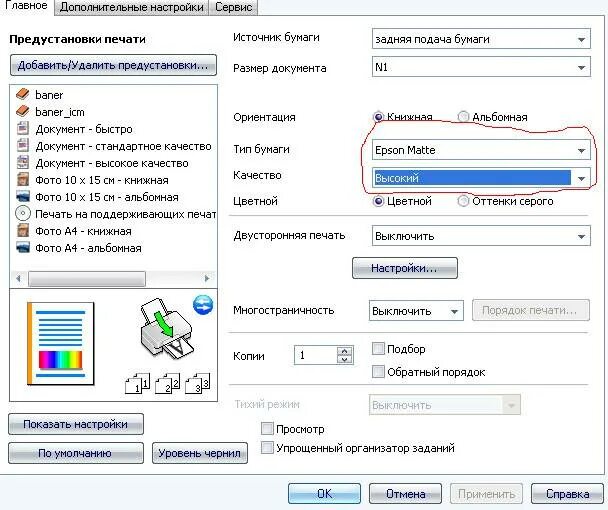Click the preset list scroll-left arrow
608x510 pixels.
click(18, 278)
